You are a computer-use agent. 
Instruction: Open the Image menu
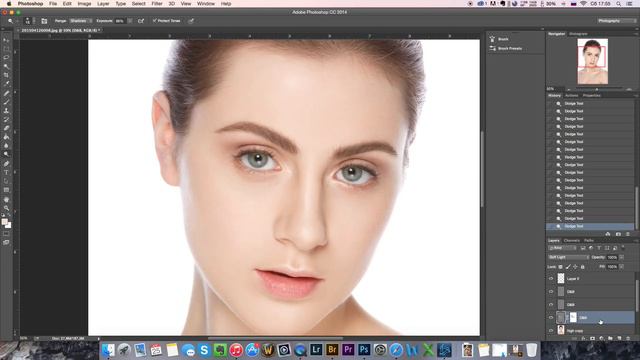(84, 4)
